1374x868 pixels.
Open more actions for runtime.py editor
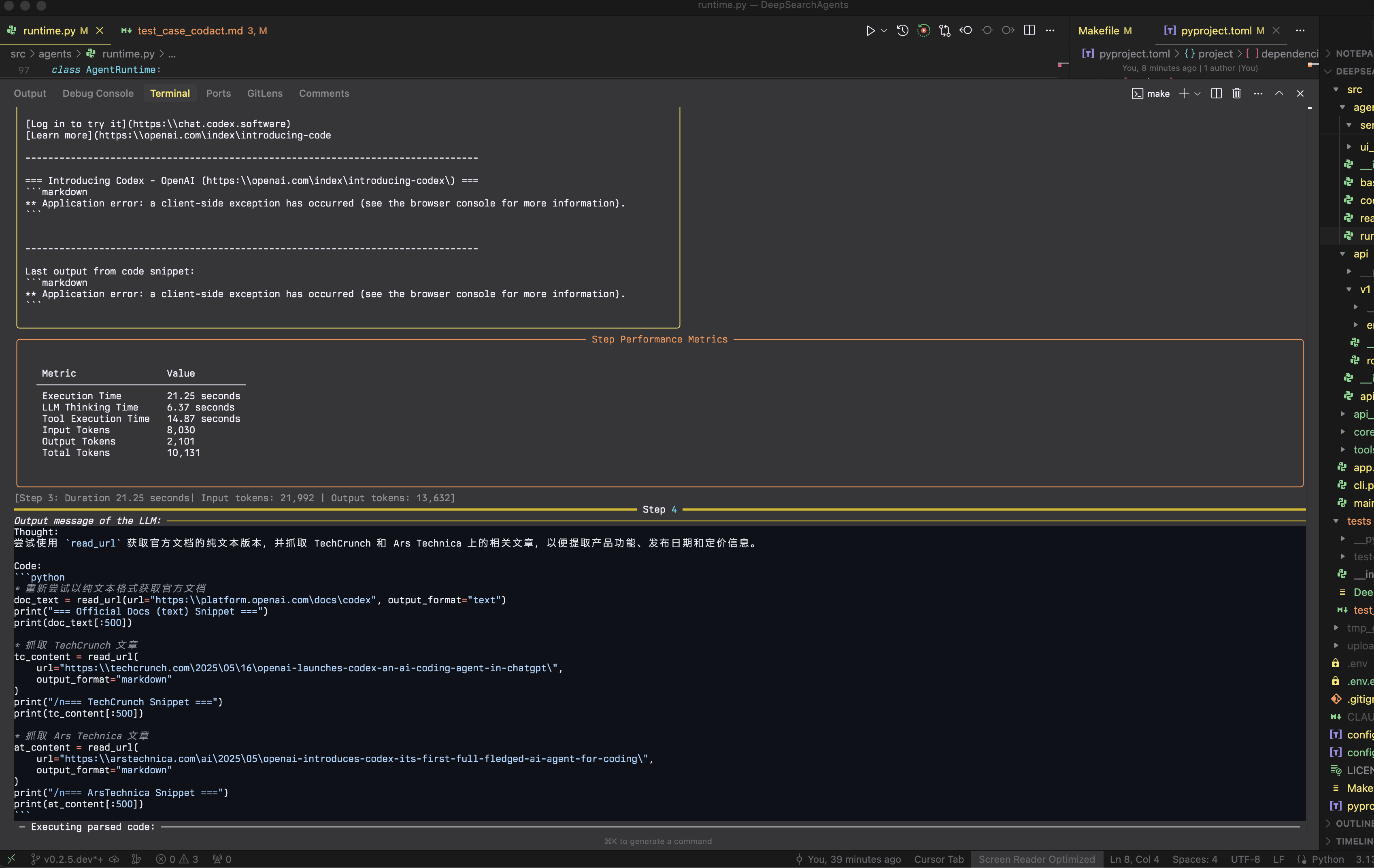pos(1050,30)
